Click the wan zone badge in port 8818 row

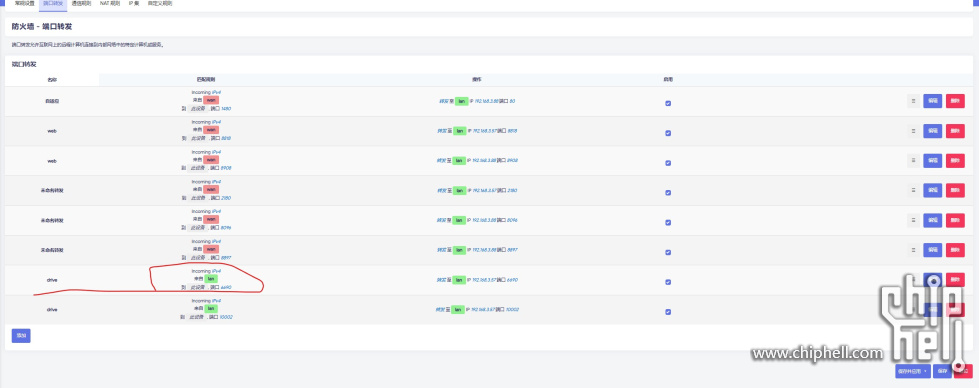211,130
